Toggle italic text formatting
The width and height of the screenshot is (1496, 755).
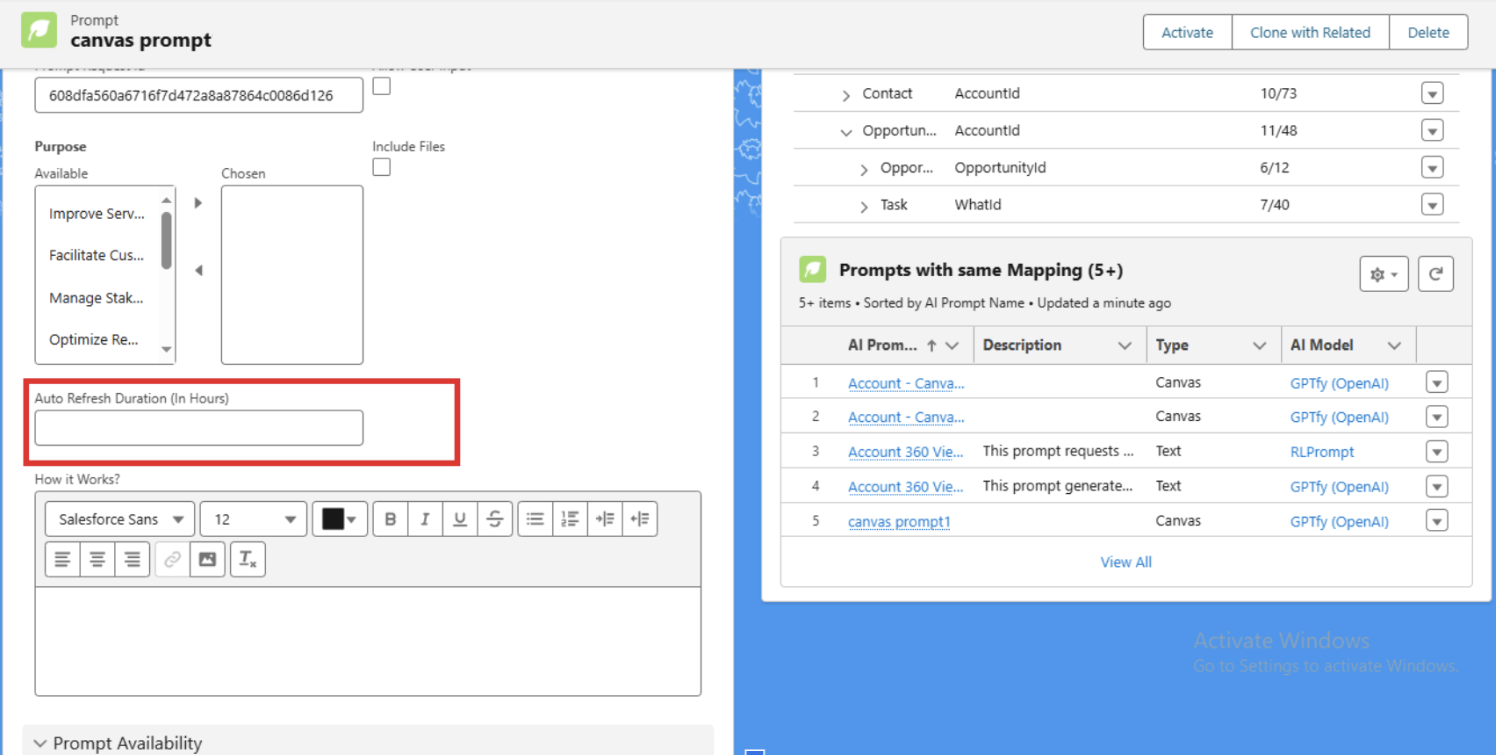(x=425, y=519)
